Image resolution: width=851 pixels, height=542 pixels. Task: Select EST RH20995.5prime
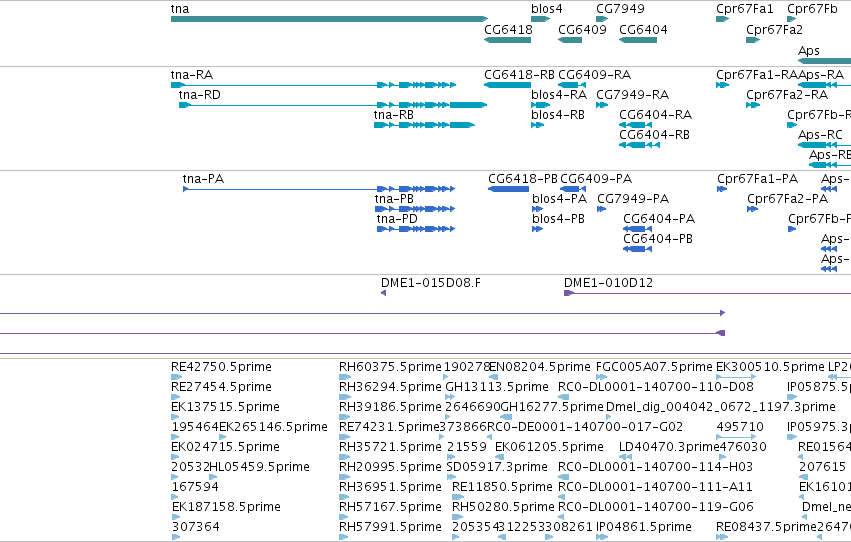click(390, 467)
